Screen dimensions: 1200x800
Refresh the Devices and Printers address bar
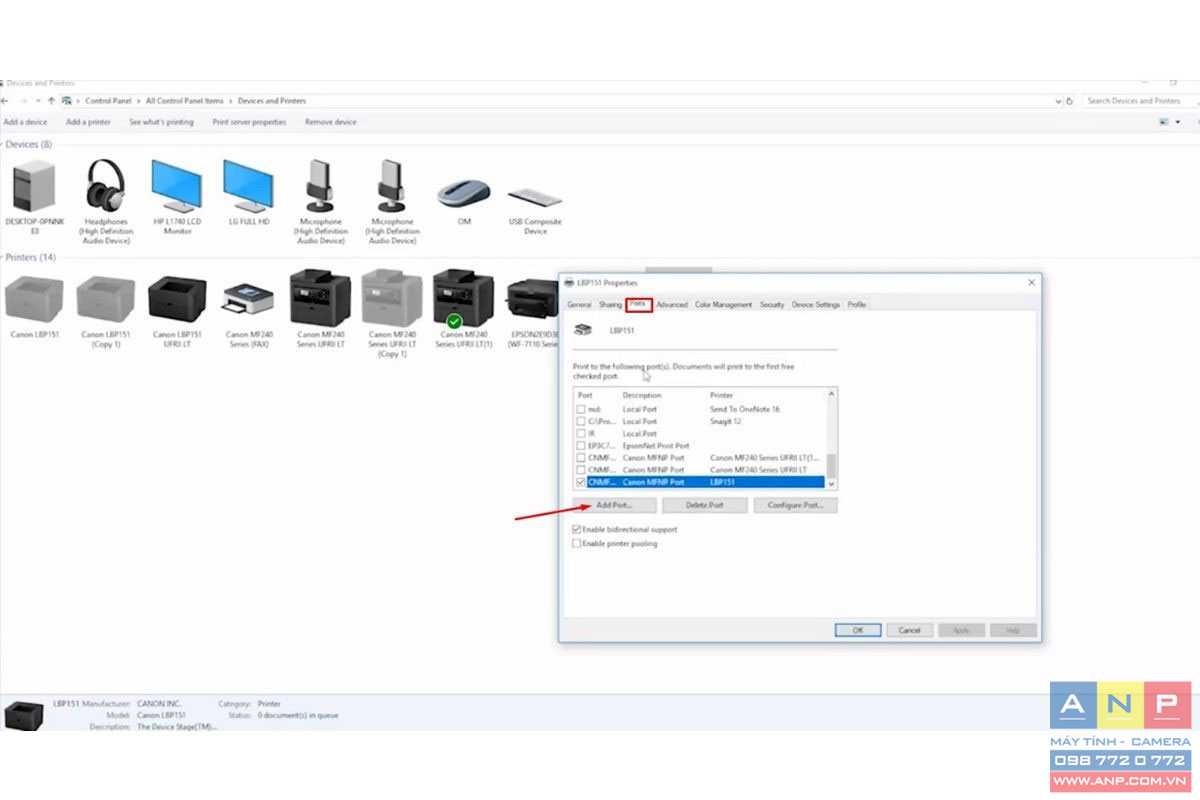[x=1070, y=101]
